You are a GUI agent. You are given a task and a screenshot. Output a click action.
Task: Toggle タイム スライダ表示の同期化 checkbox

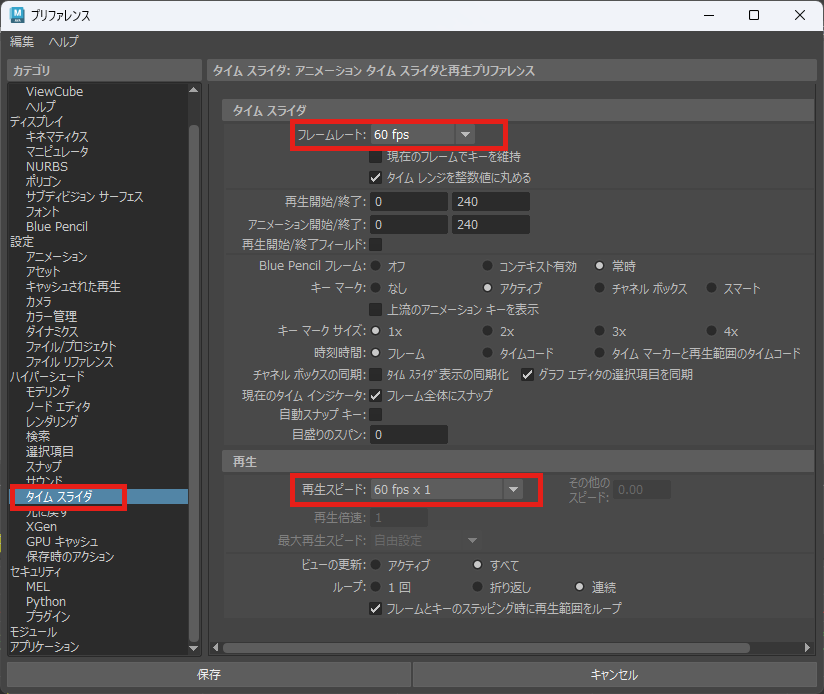coord(375,375)
